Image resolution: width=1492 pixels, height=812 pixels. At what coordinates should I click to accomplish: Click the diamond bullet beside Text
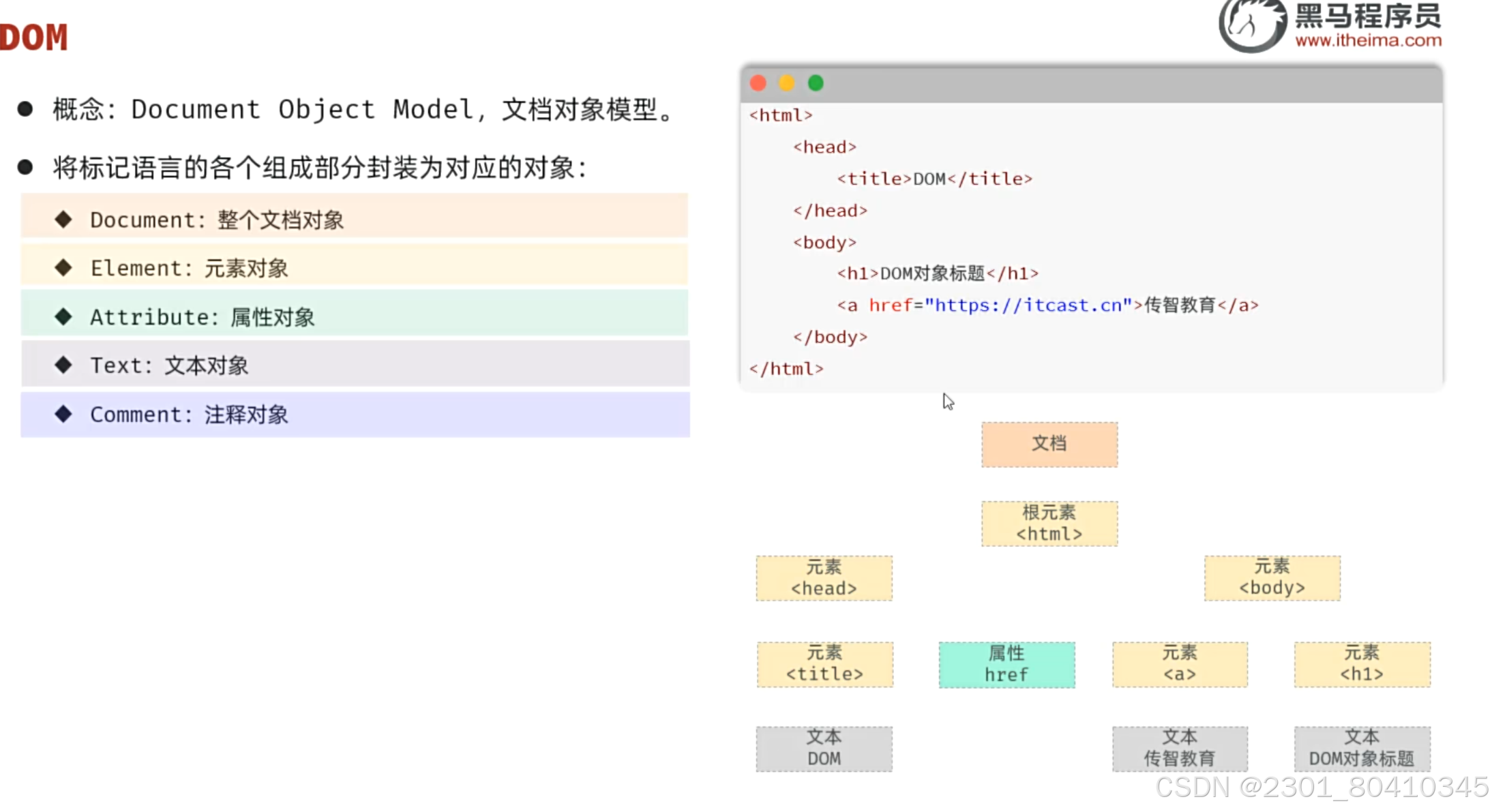63,365
